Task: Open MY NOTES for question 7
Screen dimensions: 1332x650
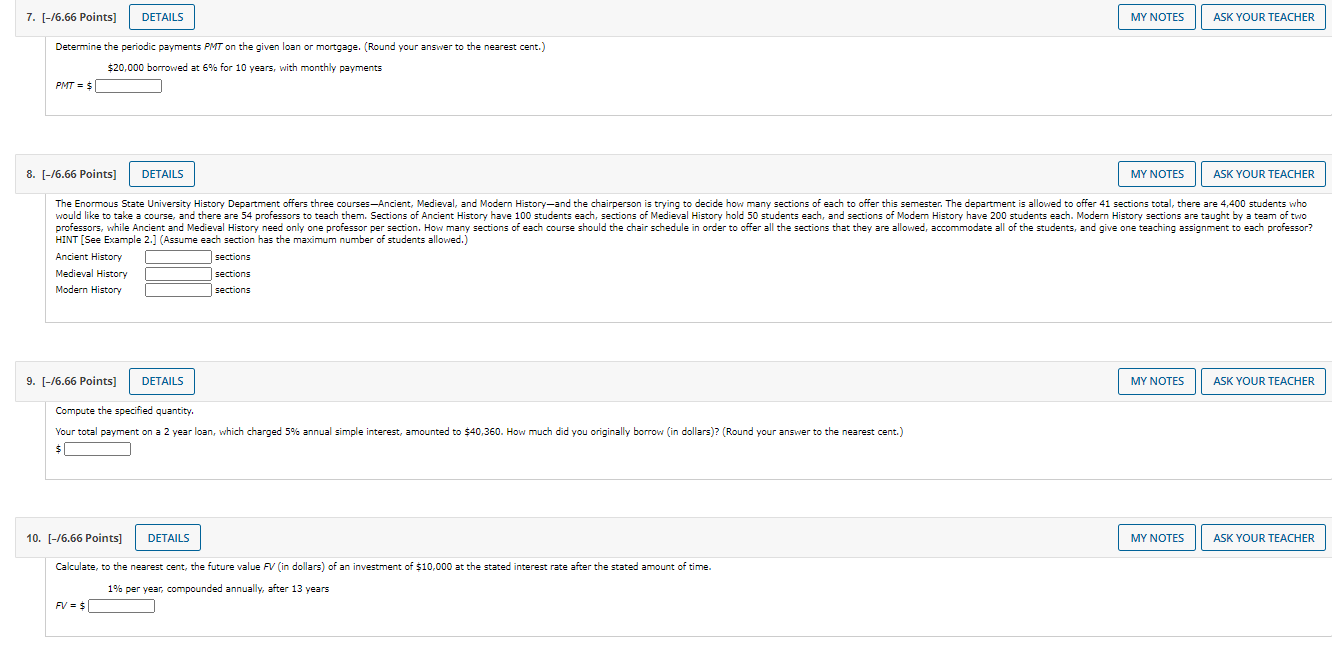Action: pyautogui.click(x=1157, y=17)
